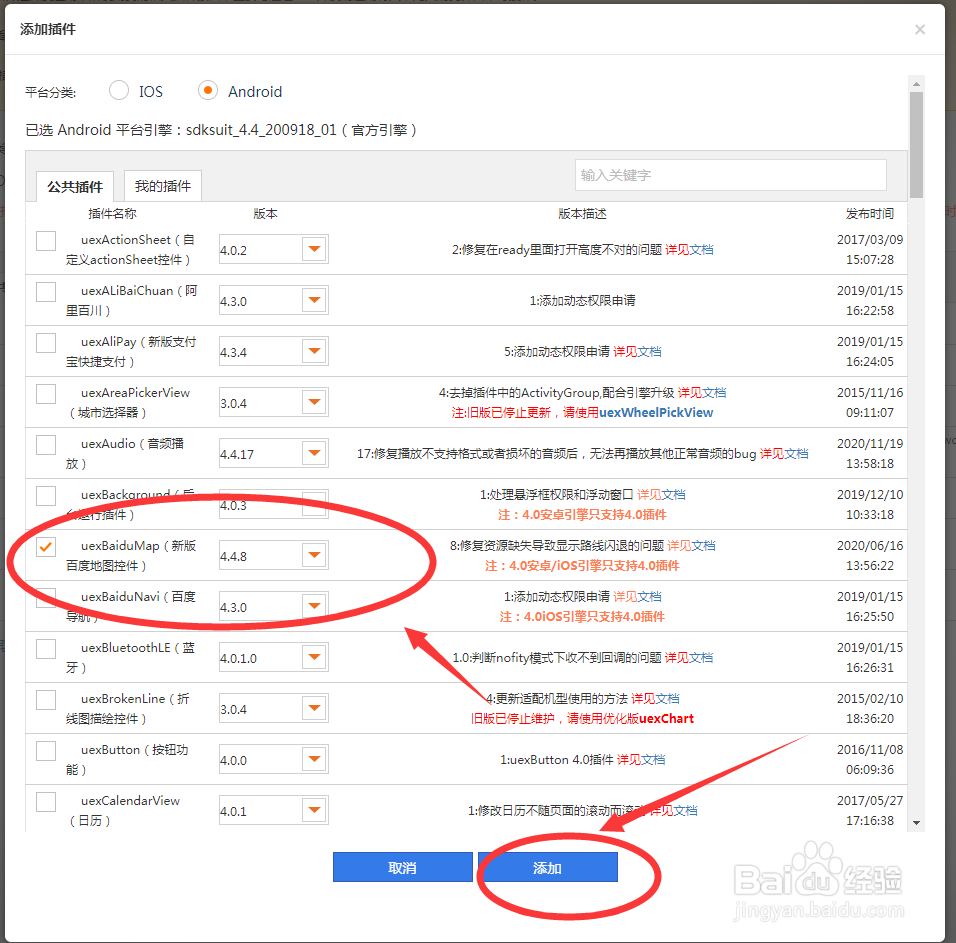Click the plugin list scrollbar thumb
This screenshot has width=956, height=943.
point(916,145)
